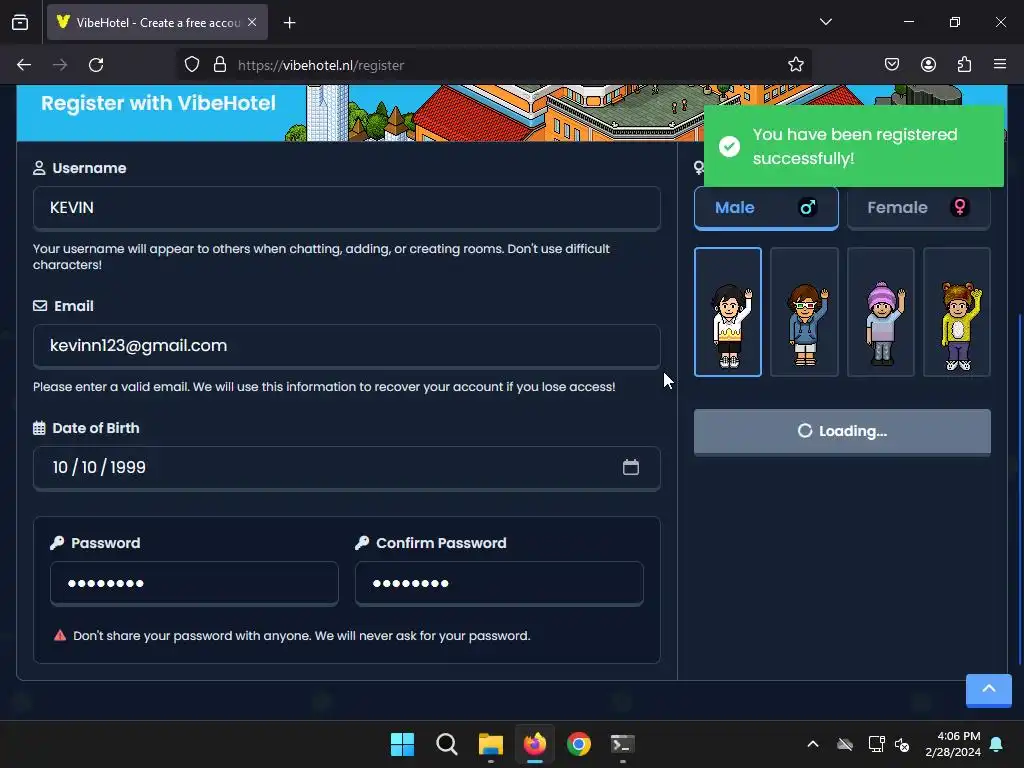This screenshot has height=768, width=1024.
Task: Open the Extensions puzzle icon
Action: click(964, 65)
